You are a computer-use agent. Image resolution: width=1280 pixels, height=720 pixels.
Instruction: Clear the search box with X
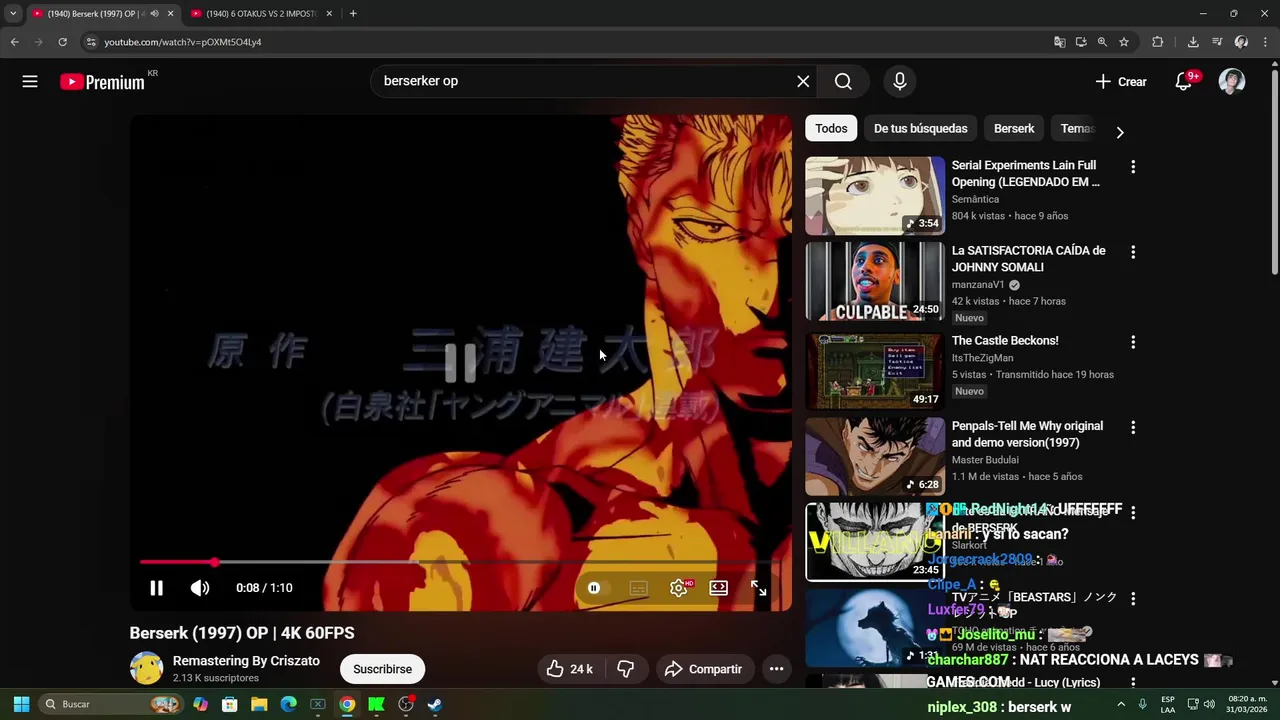[803, 82]
